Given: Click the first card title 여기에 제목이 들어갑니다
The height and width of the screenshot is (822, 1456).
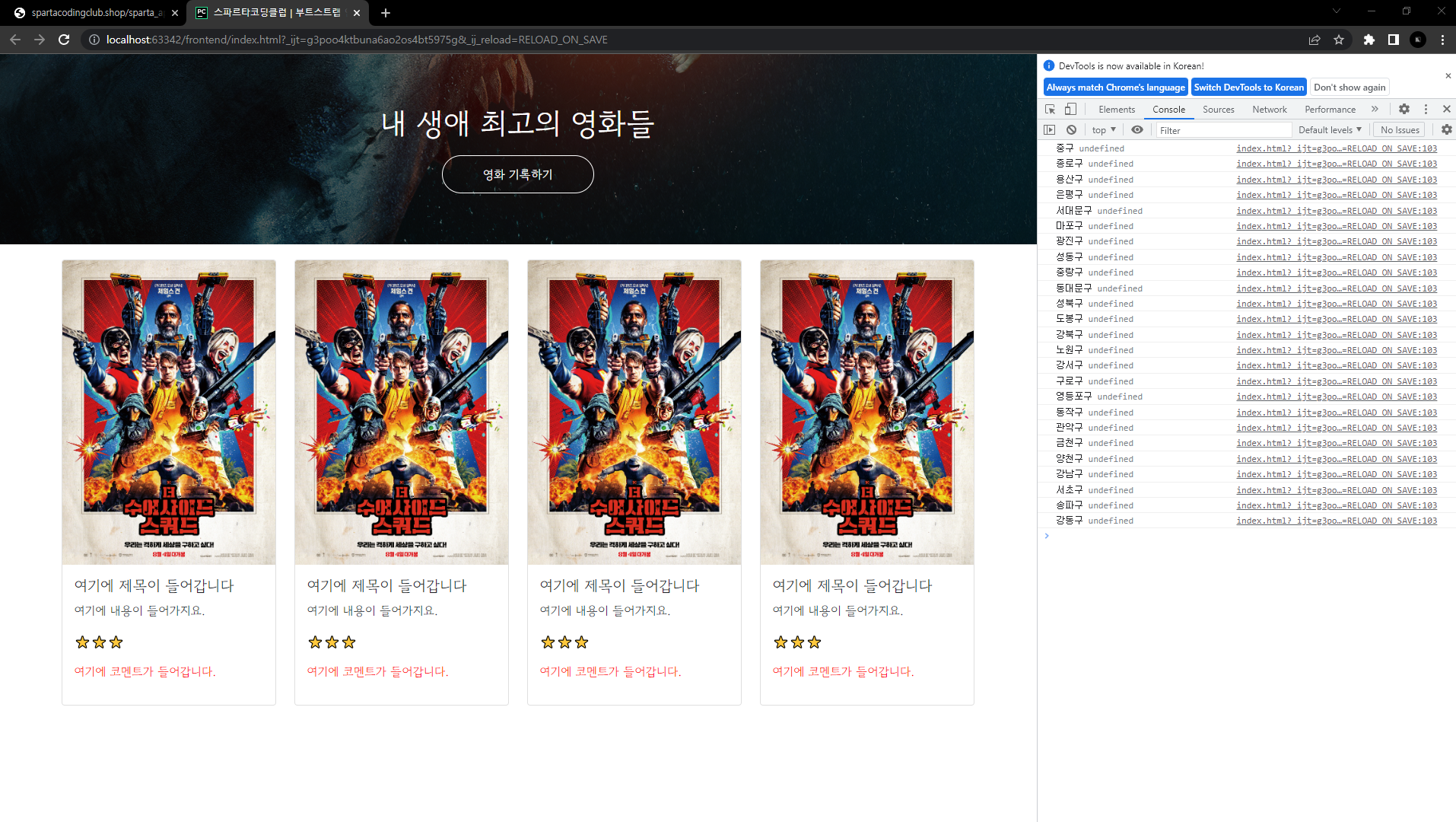Looking at the screenshot, I should [x=154, y=585].
